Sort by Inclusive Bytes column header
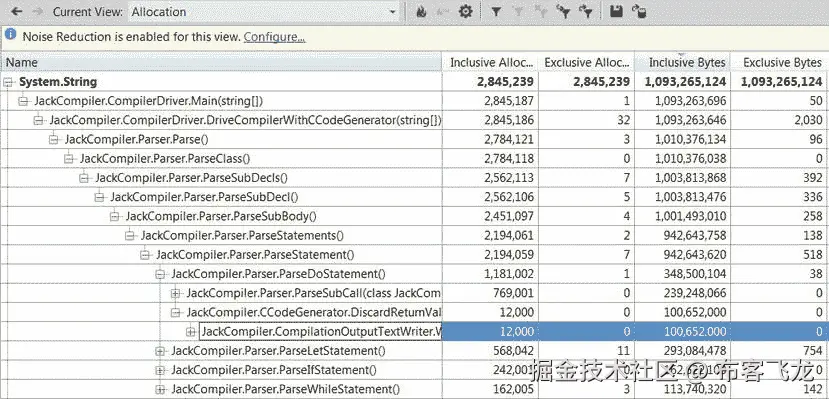The height and width of the screenshot is (399, 829). [682, 62]
